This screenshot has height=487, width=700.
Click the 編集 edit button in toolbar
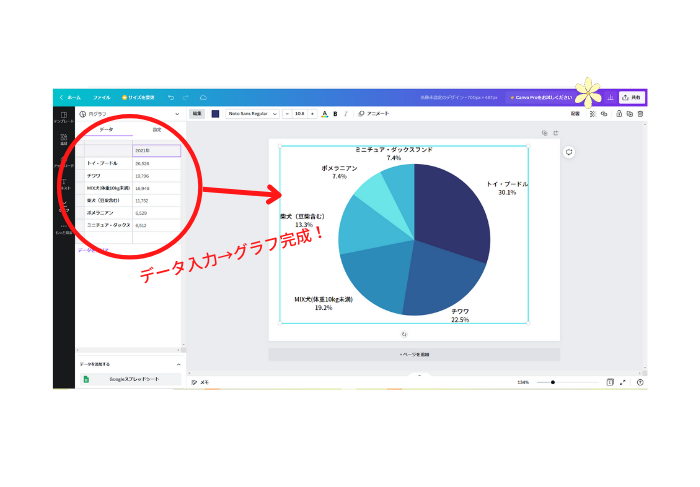coord(197,114)
